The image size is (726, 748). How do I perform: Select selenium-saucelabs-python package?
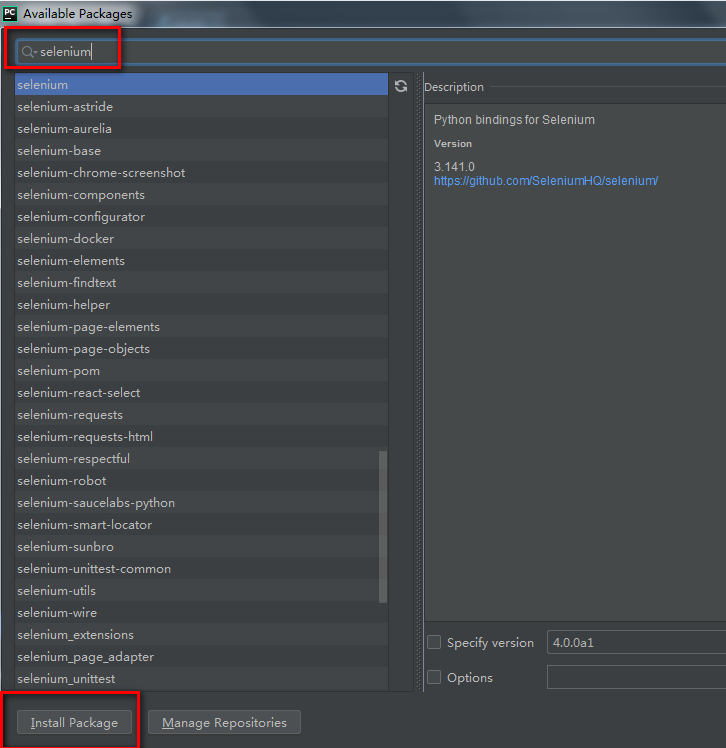coord(201,502)
